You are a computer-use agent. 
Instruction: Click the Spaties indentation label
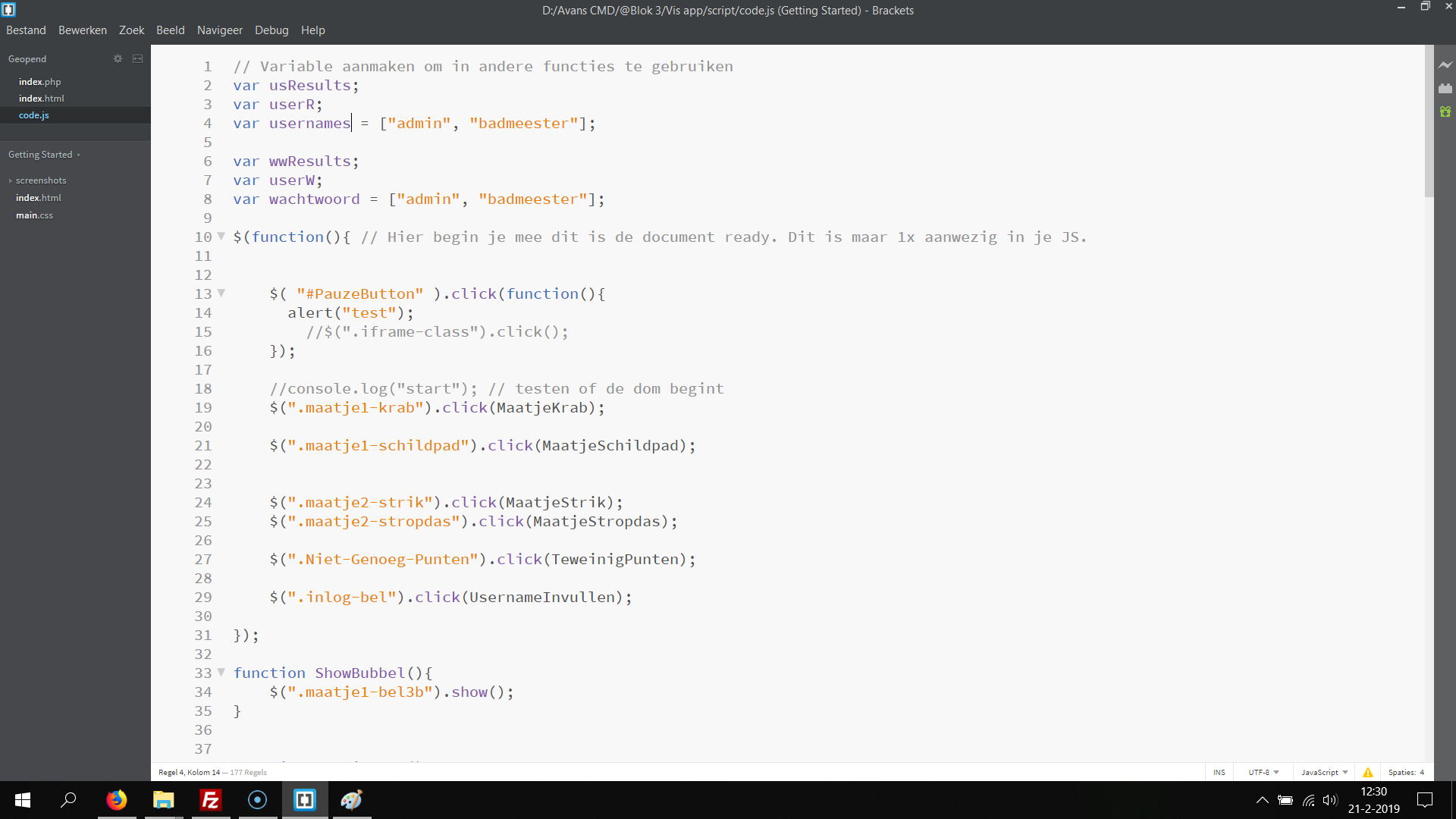[x=1402, y=772]
